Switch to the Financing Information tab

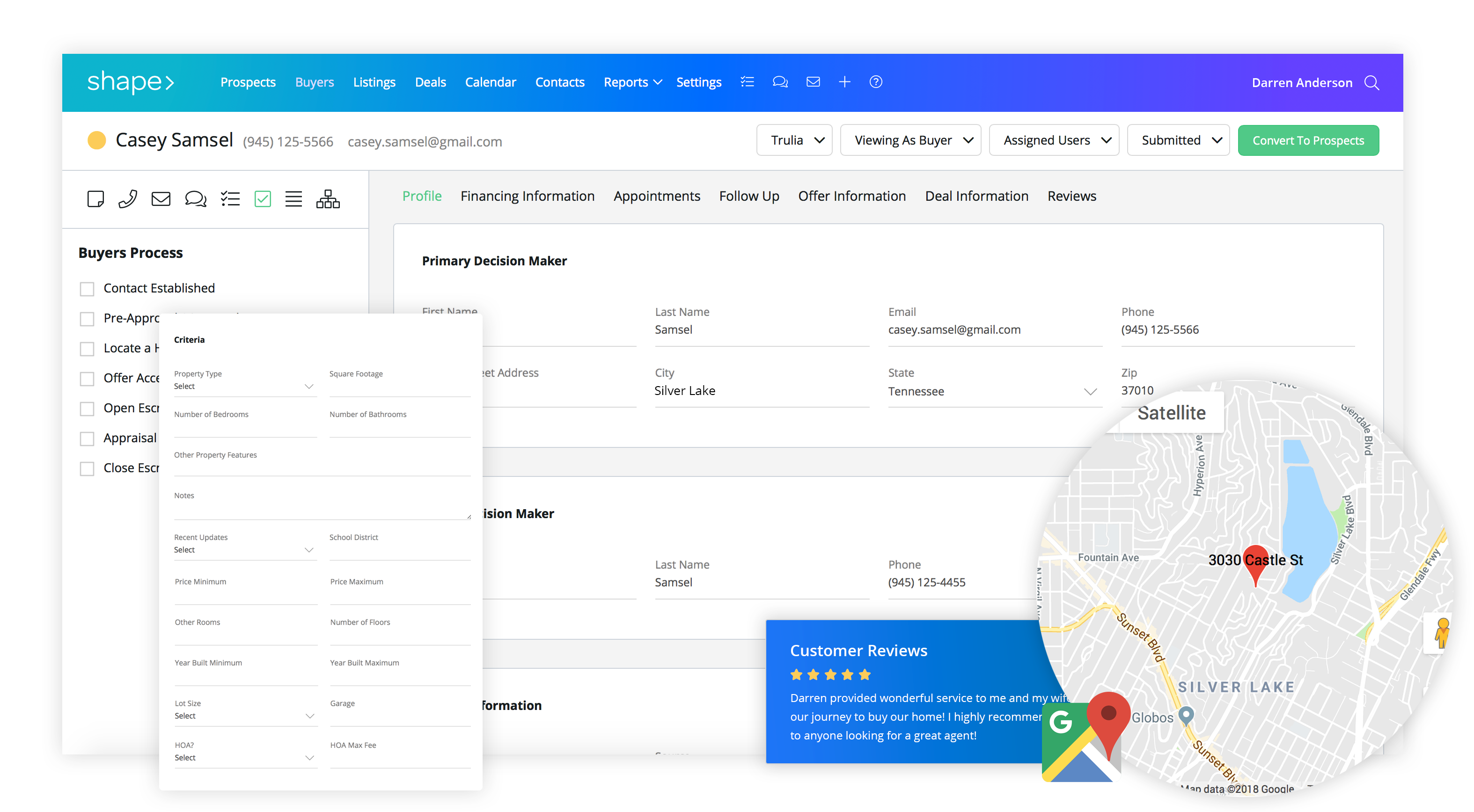click(x=527, y=196)
